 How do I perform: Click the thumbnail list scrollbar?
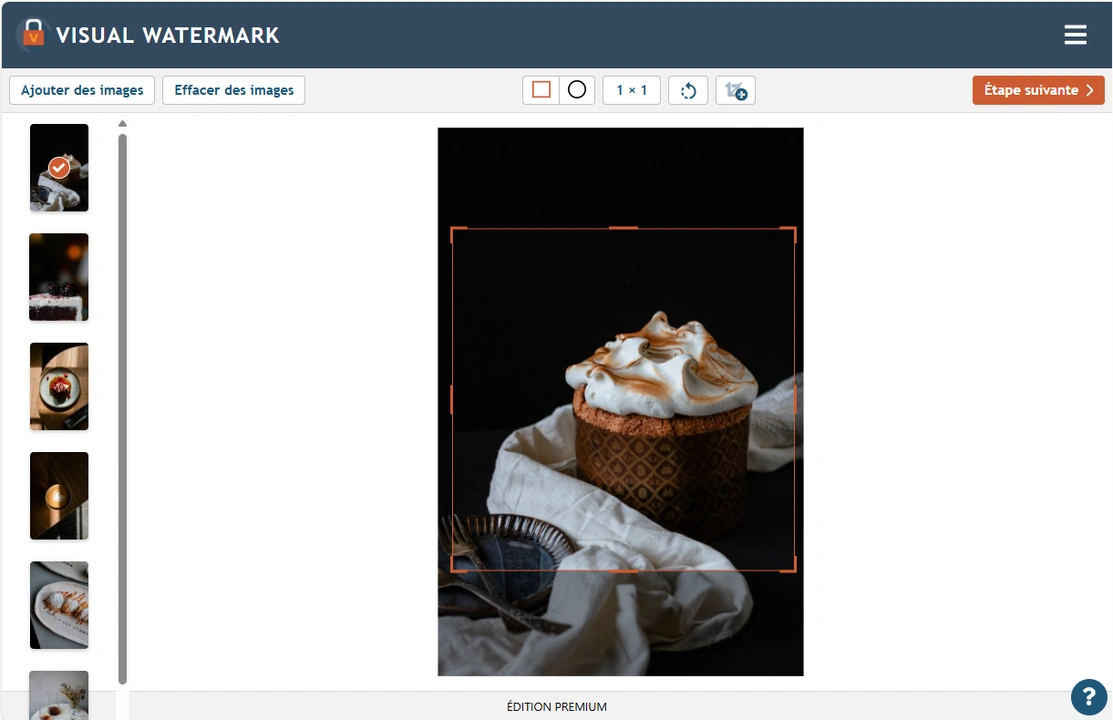point(123,409)
